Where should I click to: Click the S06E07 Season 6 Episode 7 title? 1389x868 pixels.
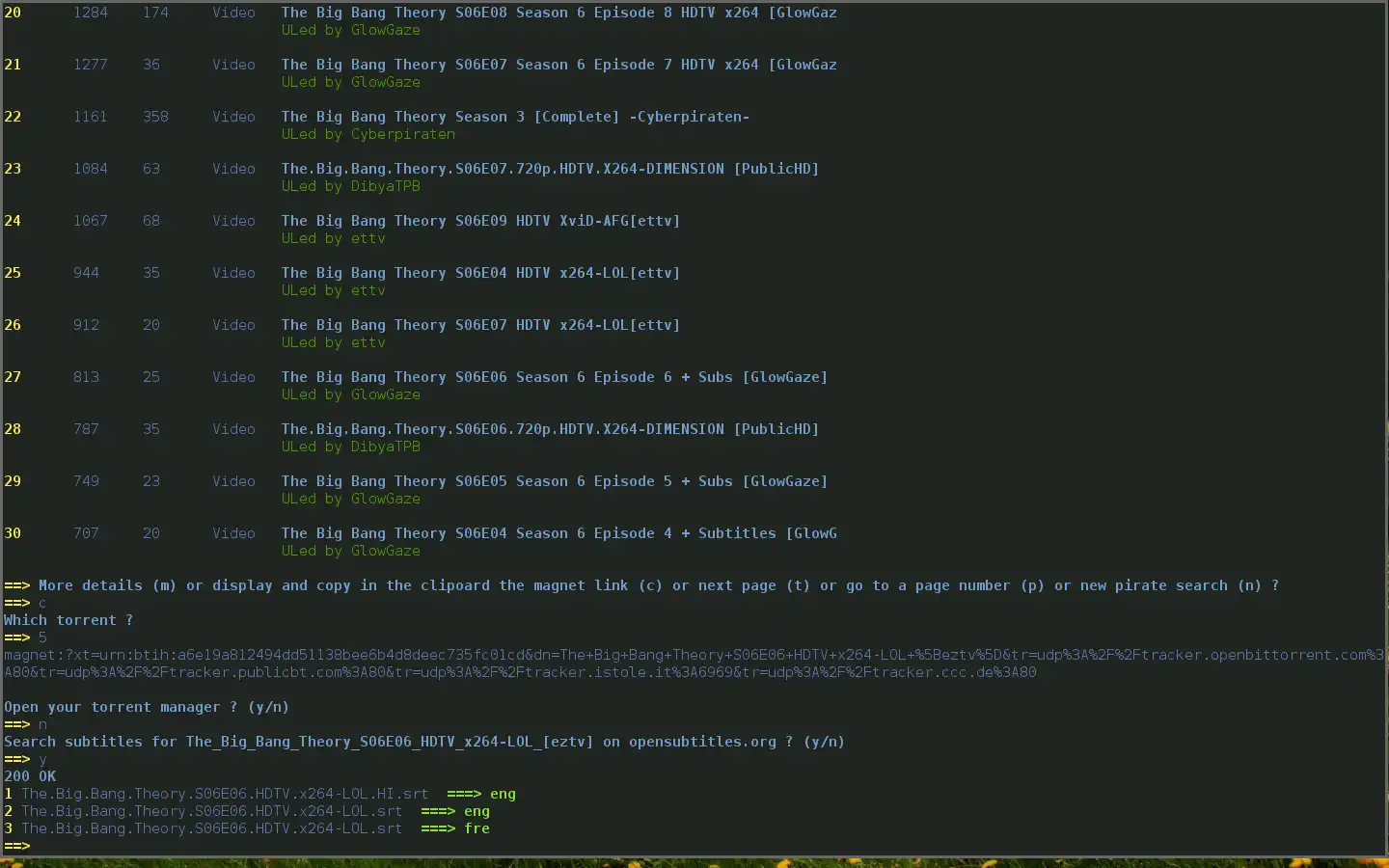pyautogui.click(x=559, y=65)
